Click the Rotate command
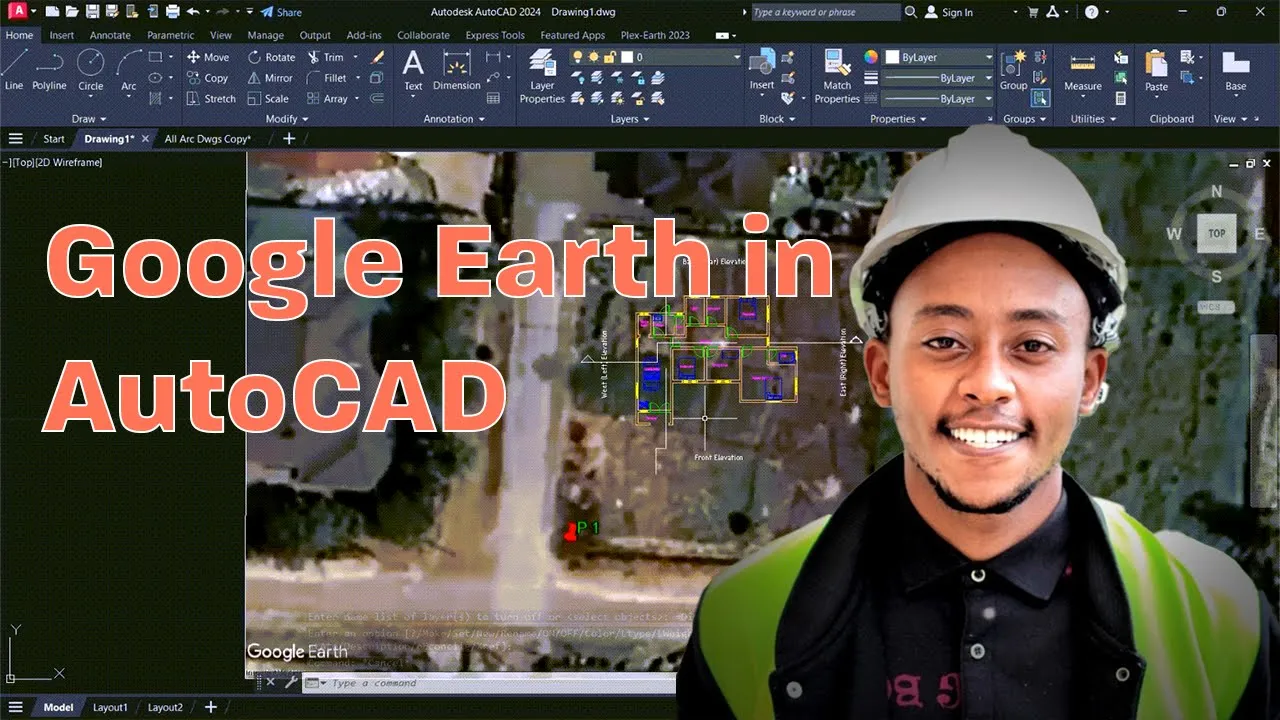1280x720 pixels. (272, 57)
